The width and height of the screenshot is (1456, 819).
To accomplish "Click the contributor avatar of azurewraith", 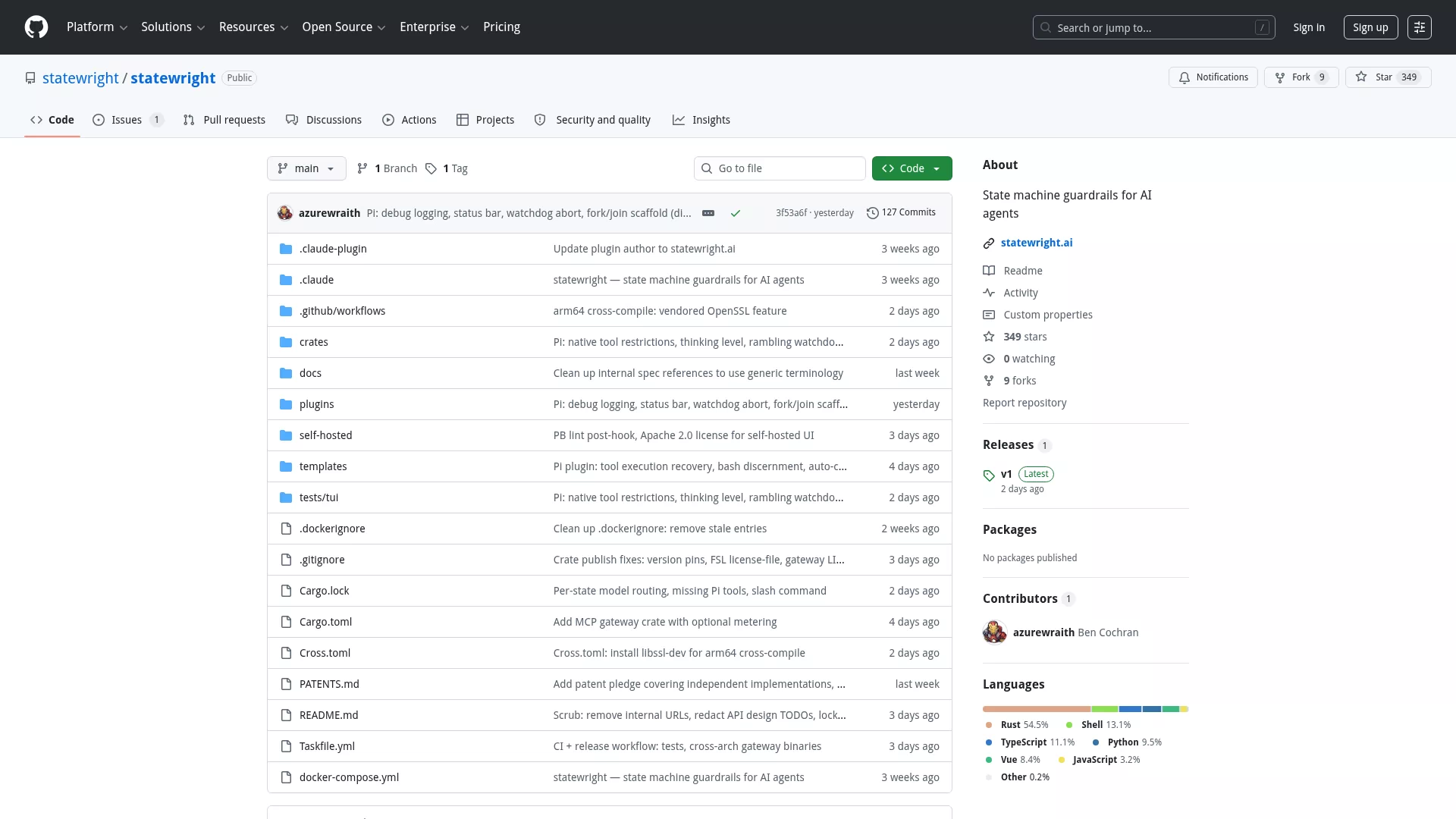I will tap(995, 632).
